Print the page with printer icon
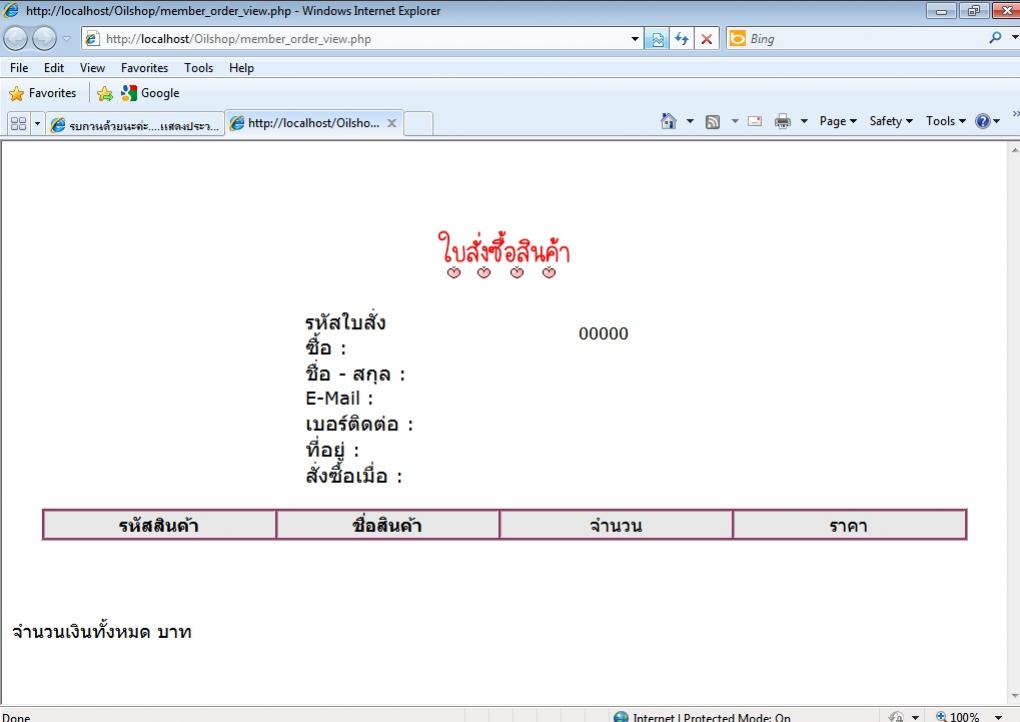 pos(783,121)
